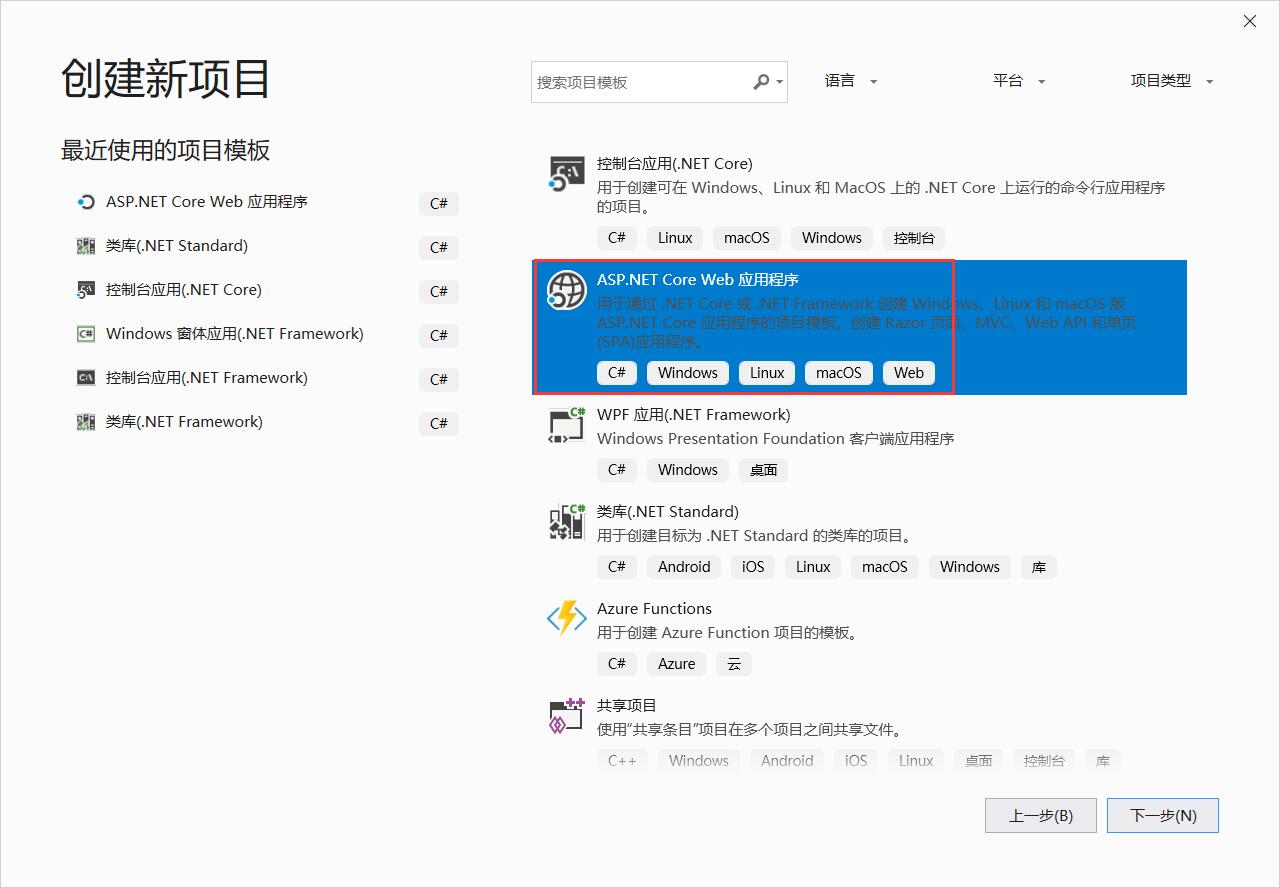Click recent Windows Forms app icon
Image resolution: width=1280 pixels, height=888 pixels.
coord(86,334)
